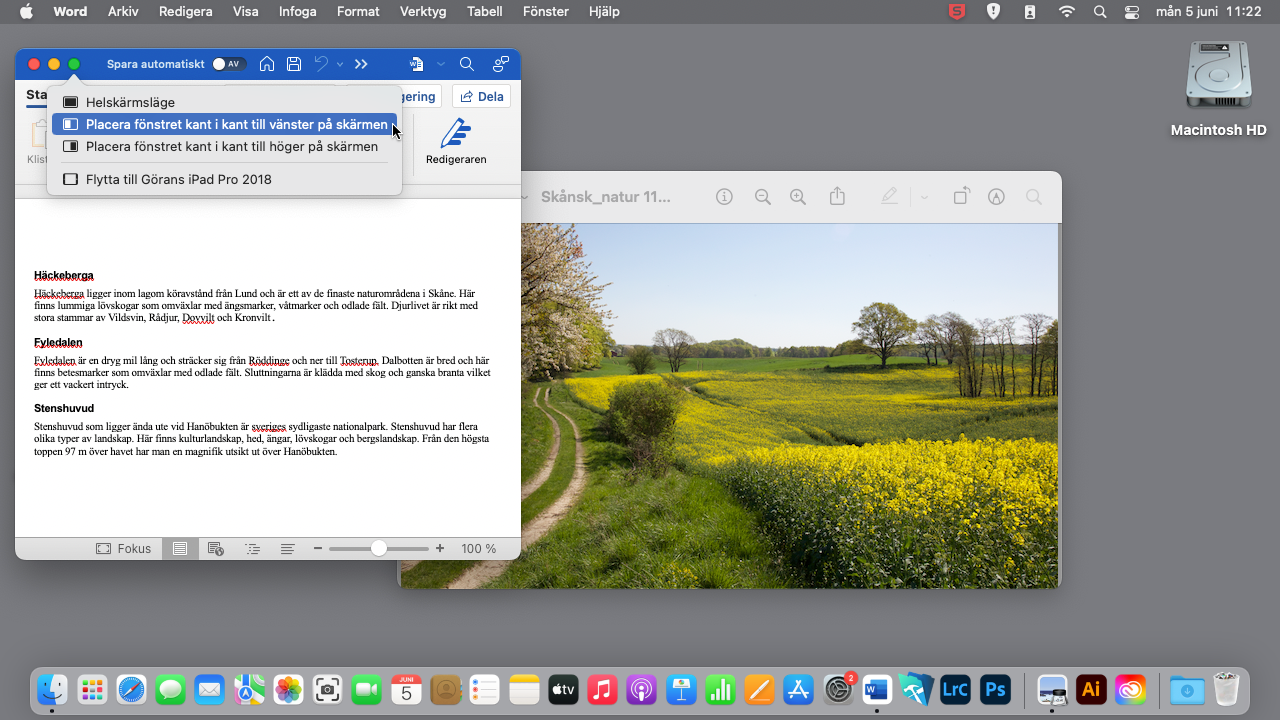Image resolution: width=1280 pixels, height=720 pixels.
Task: Expand the double-chevron overflow in Word's toolbar
Action: tap(361, 64)
